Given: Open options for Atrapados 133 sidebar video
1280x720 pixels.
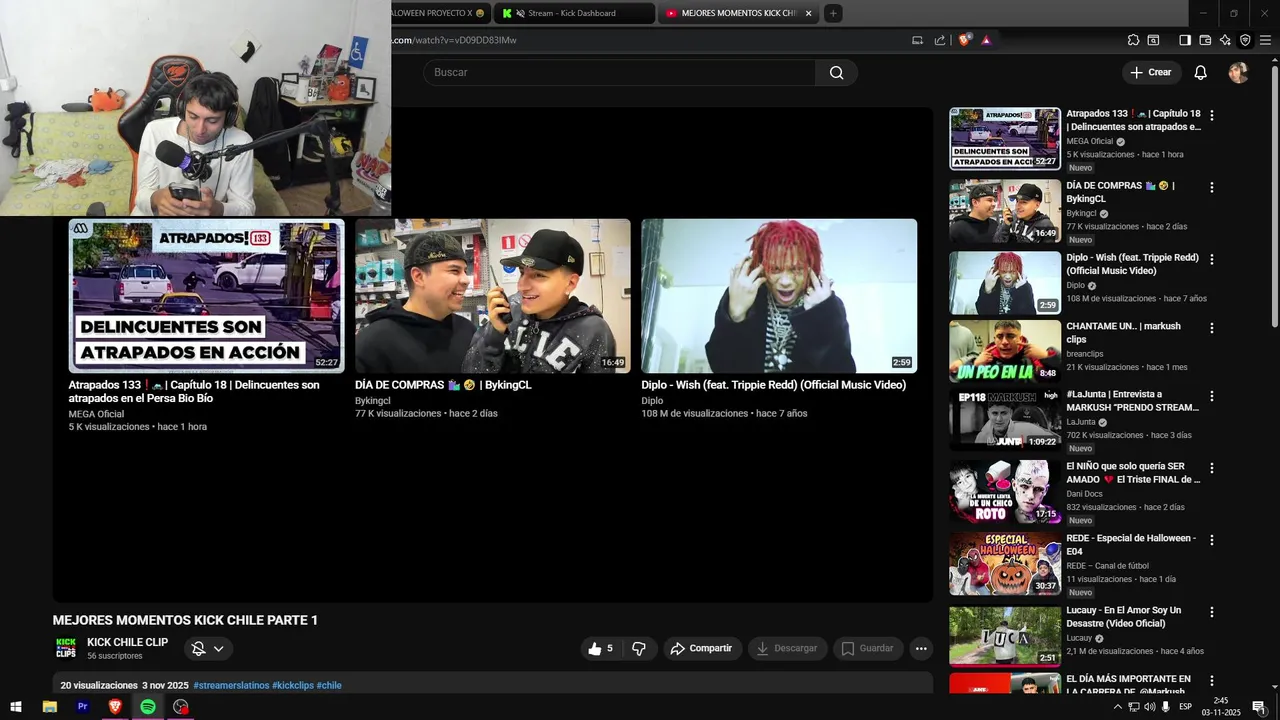Looking at the screenshot, I should point(1212,116).
